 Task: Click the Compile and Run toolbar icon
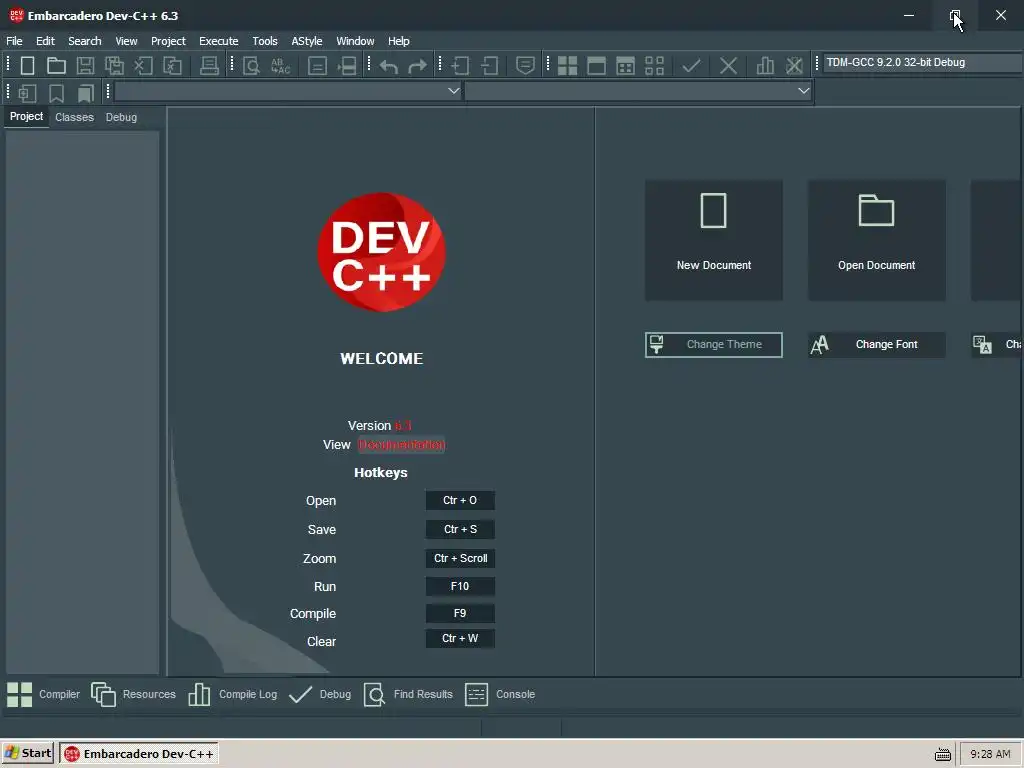click(x=626, y=65)
